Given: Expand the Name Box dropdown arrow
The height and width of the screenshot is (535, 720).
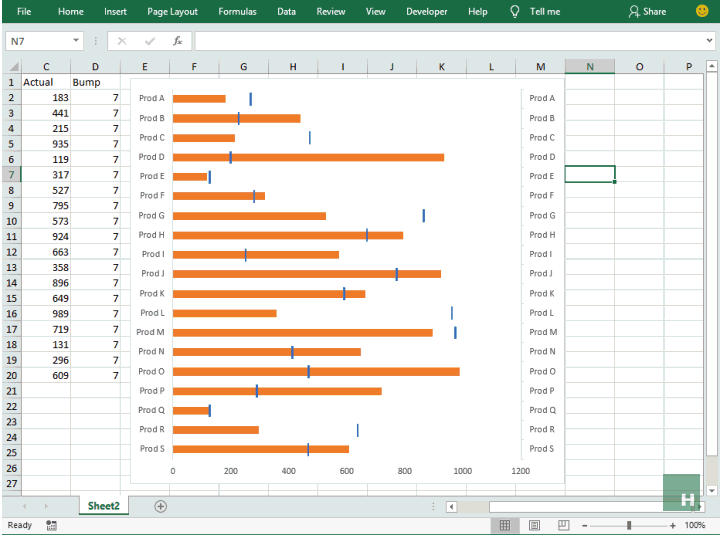Looking at the screenshot, I should coord(76,41).
